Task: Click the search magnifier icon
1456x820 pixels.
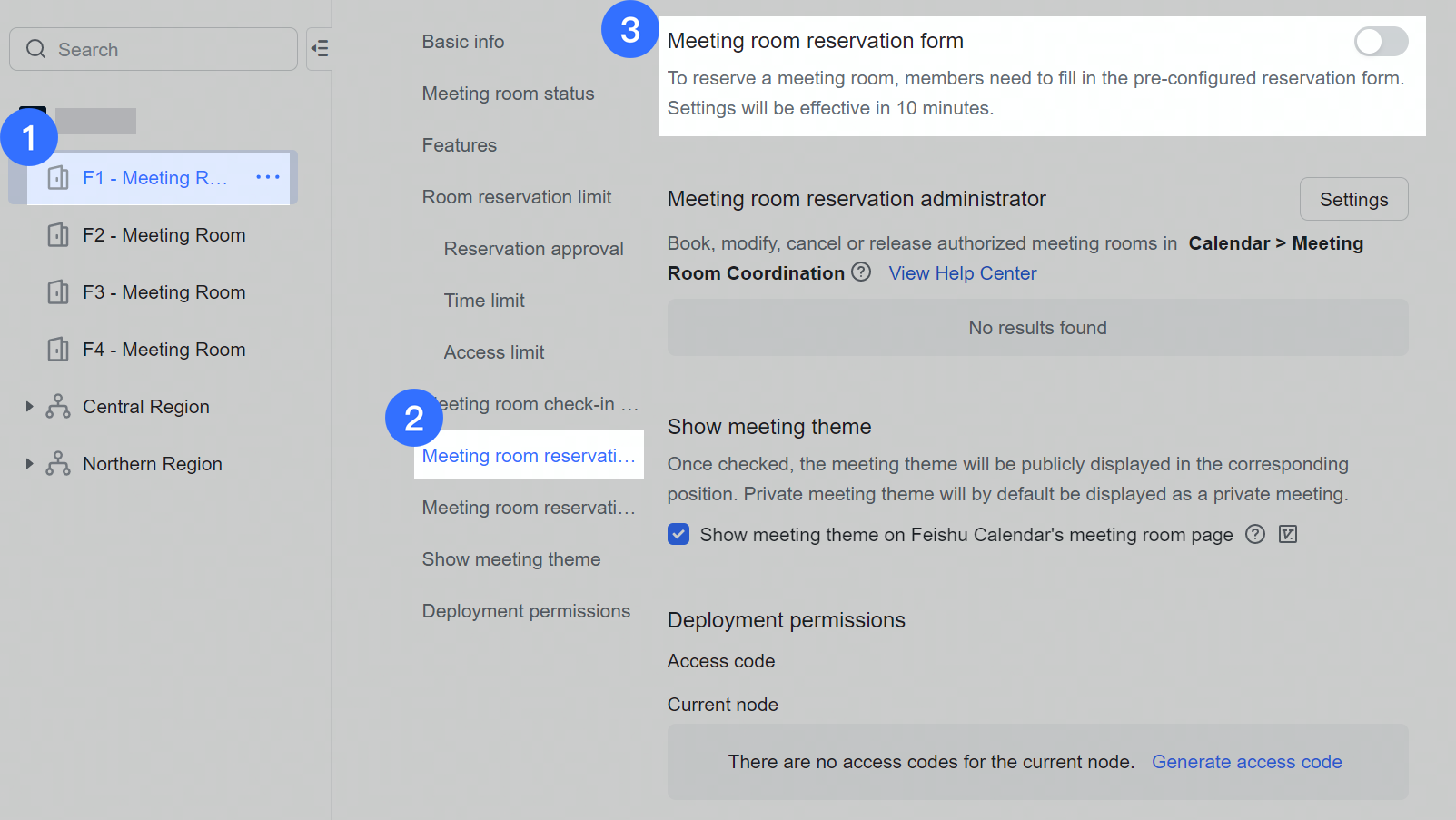Action: [x=36, y=49]
